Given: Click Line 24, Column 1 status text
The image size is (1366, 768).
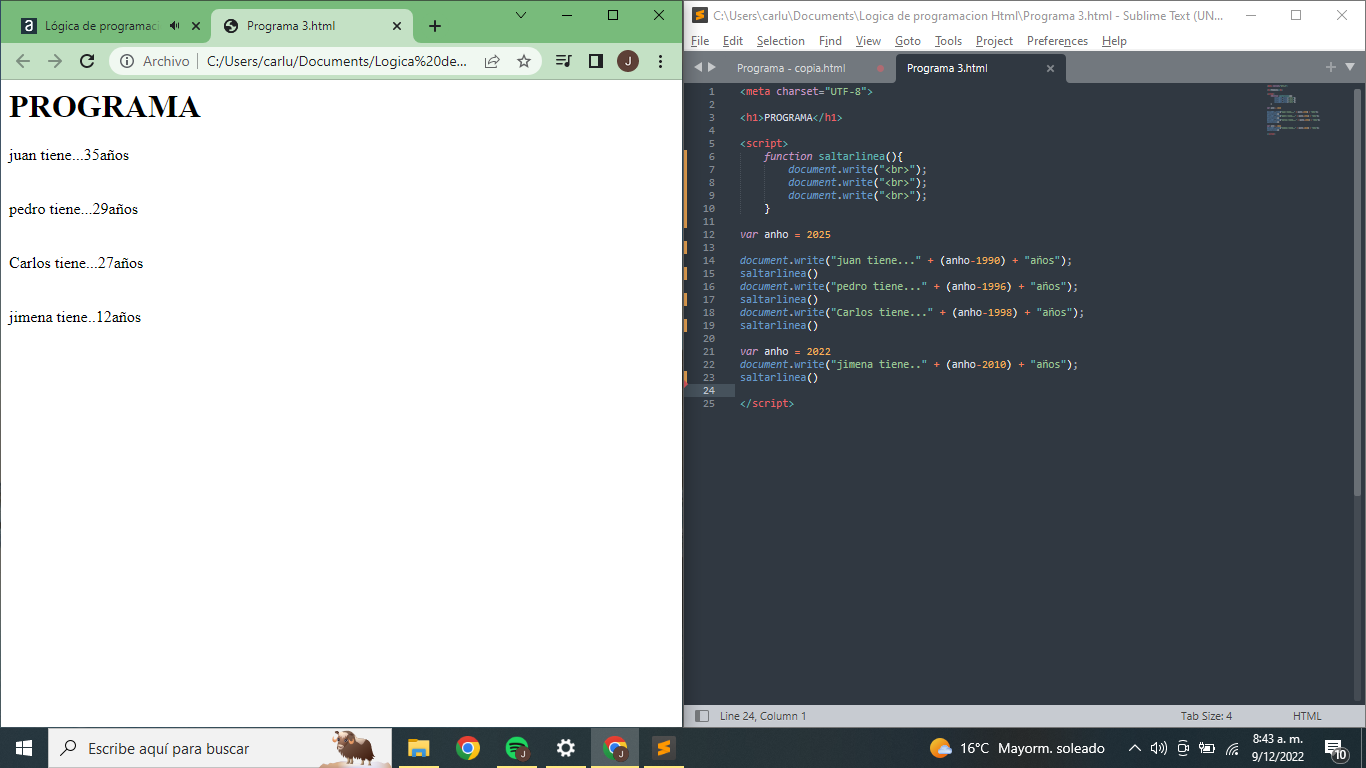Looking at the screenshot, I should click(763, 716).
